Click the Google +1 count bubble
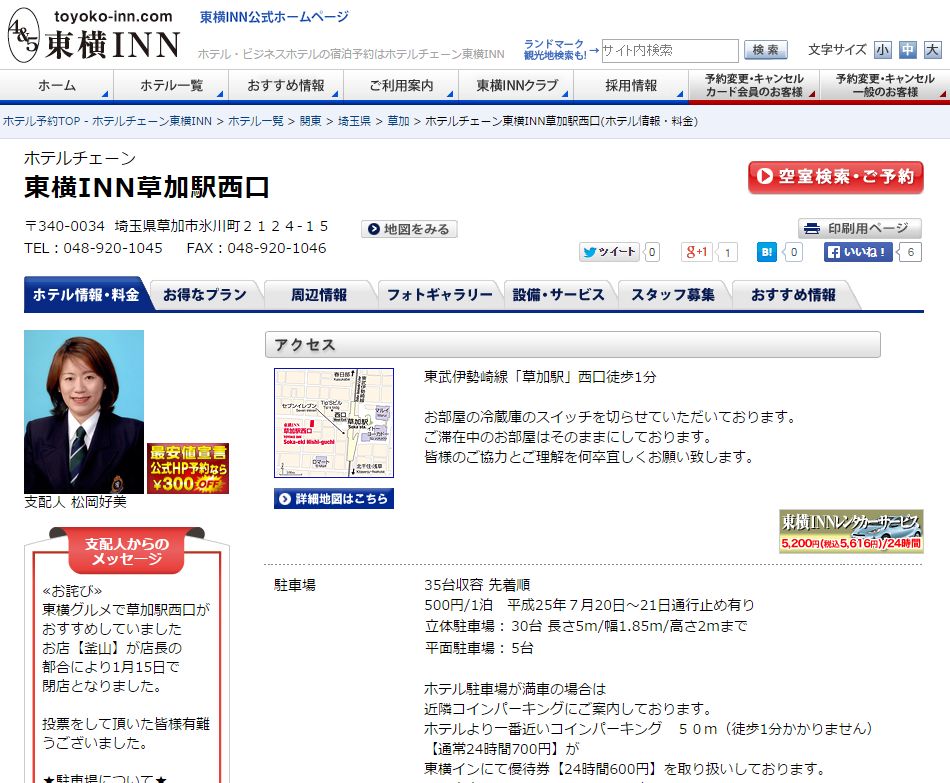 pyautogui.click(x=727, y=252)
